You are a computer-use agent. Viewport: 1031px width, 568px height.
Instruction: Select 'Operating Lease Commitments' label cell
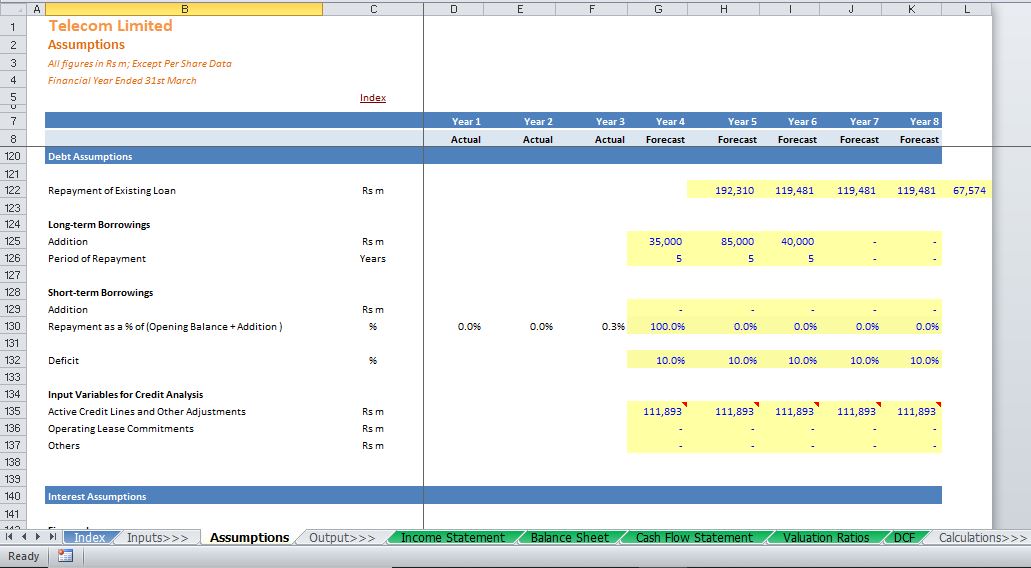[x=121, y=429]
